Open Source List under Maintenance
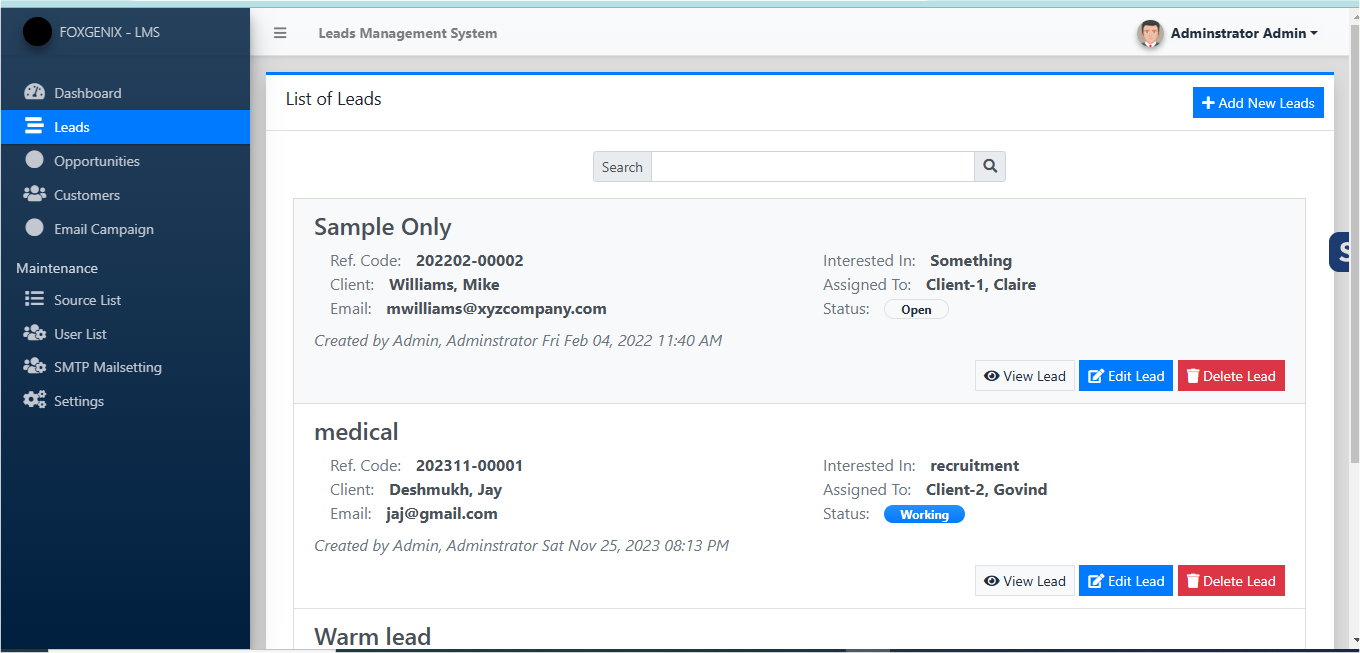 click(125, 300)
